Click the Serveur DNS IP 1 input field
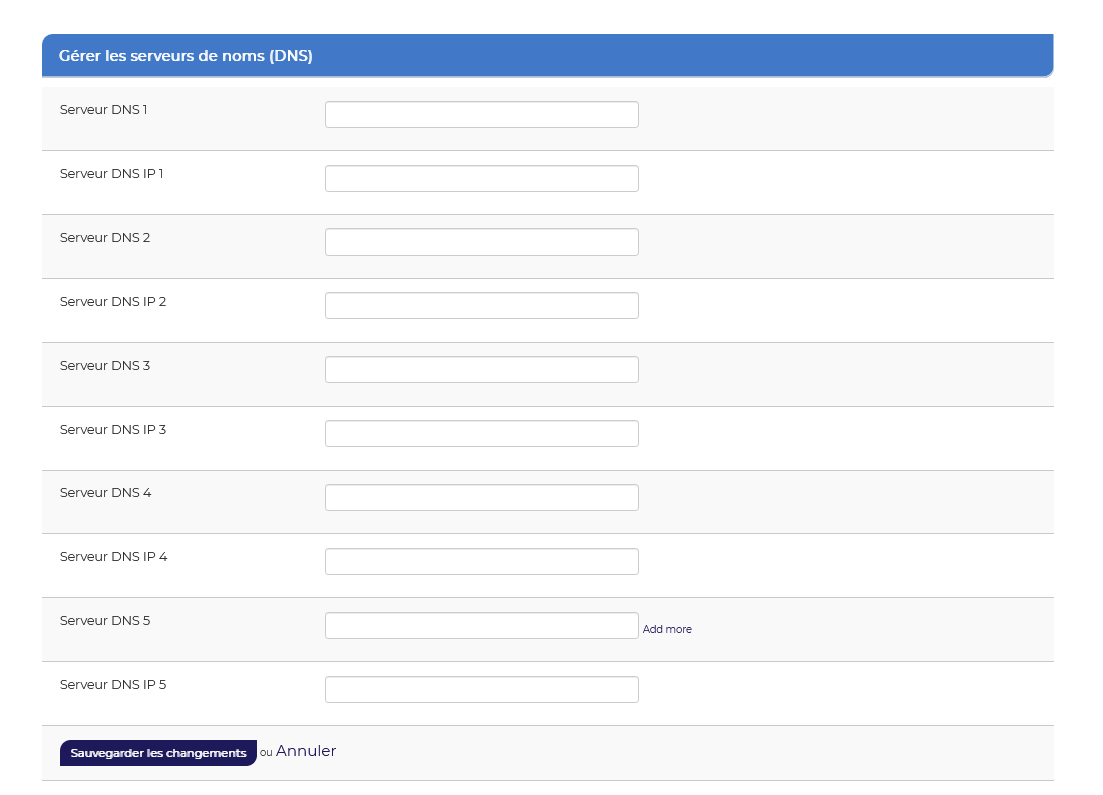 pyautogui.click(x=482, y=179)
